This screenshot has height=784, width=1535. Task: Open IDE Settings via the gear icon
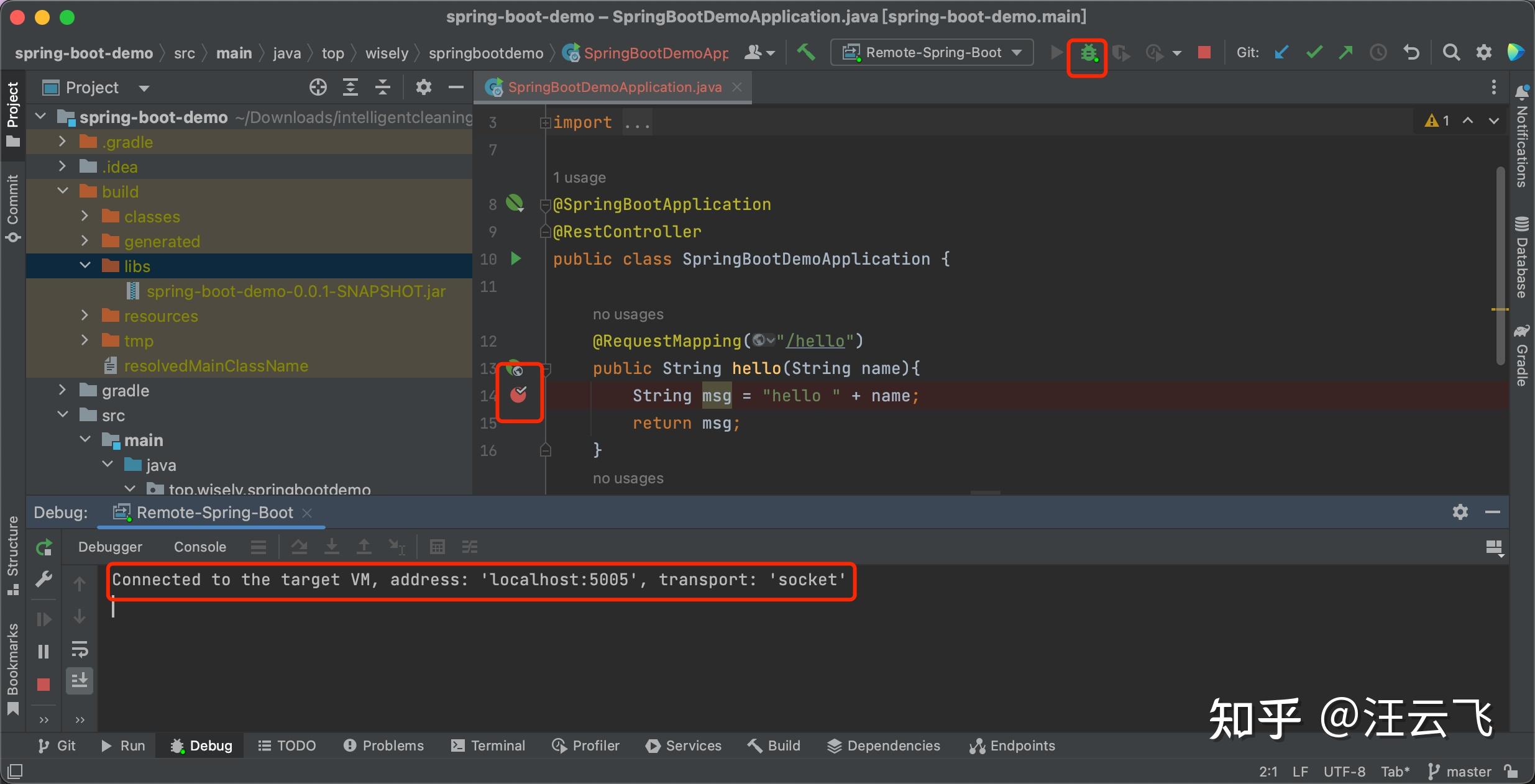tap(1485, 53)
